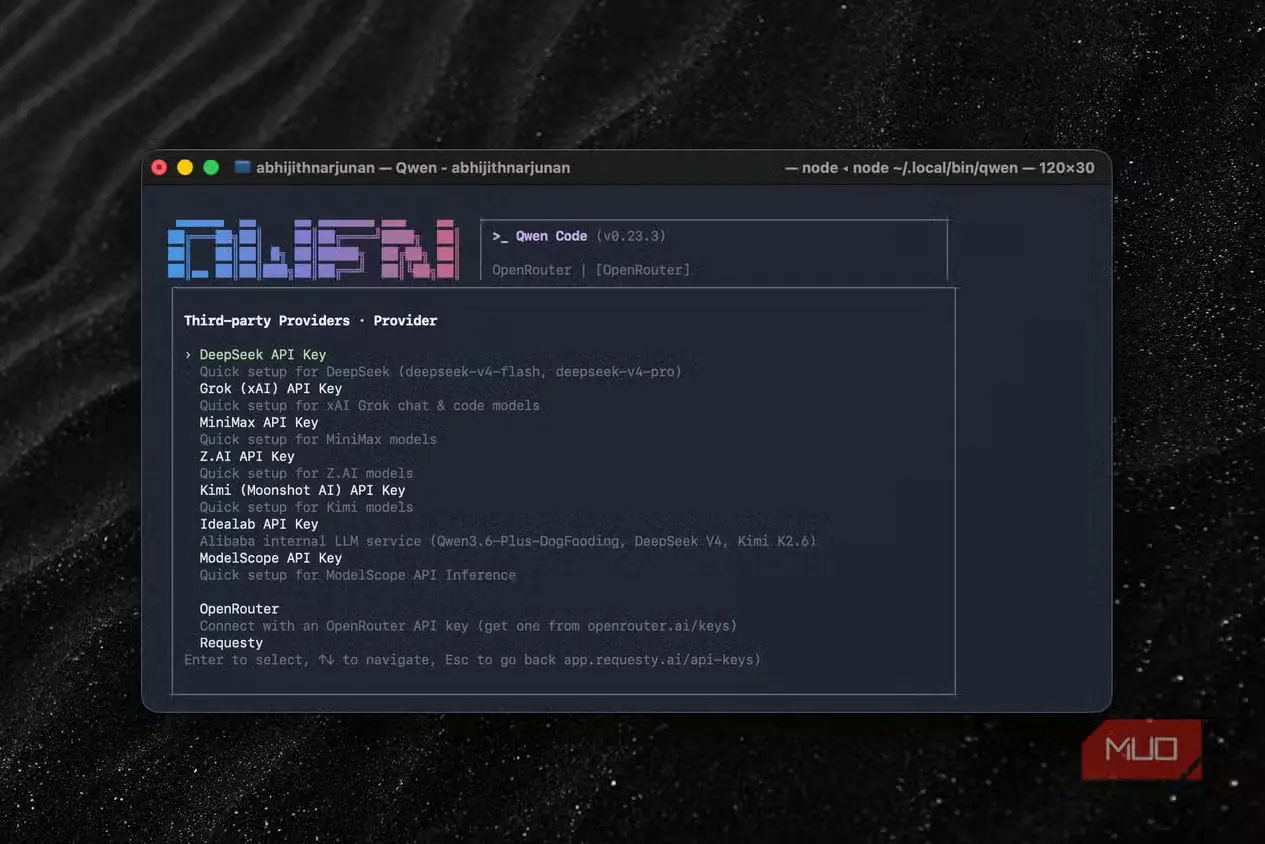Click the yellow minimize window button
Viewport: 1265px width, 844px height.
(x=185, y=167)
